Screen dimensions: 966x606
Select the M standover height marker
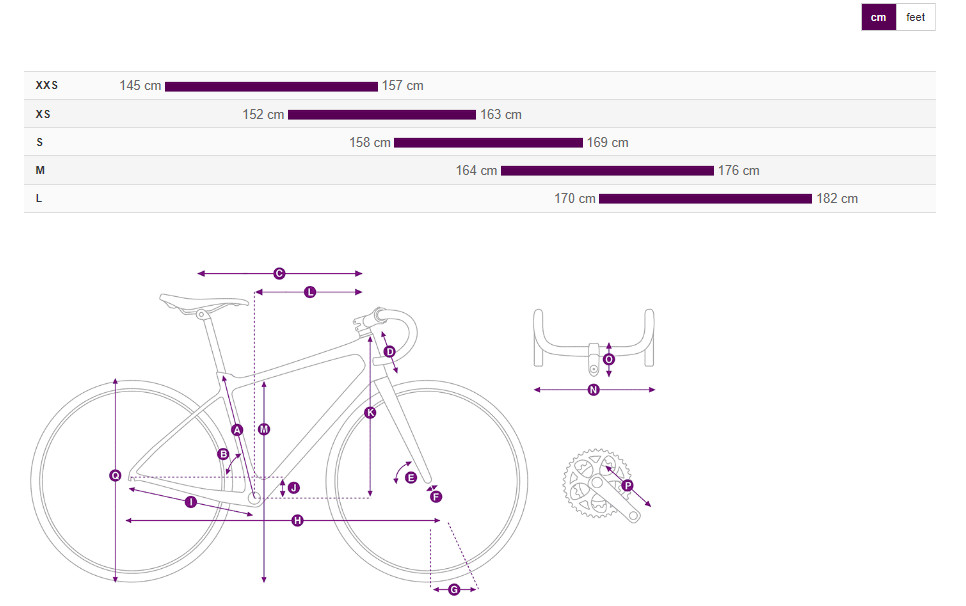coord(264,430)
